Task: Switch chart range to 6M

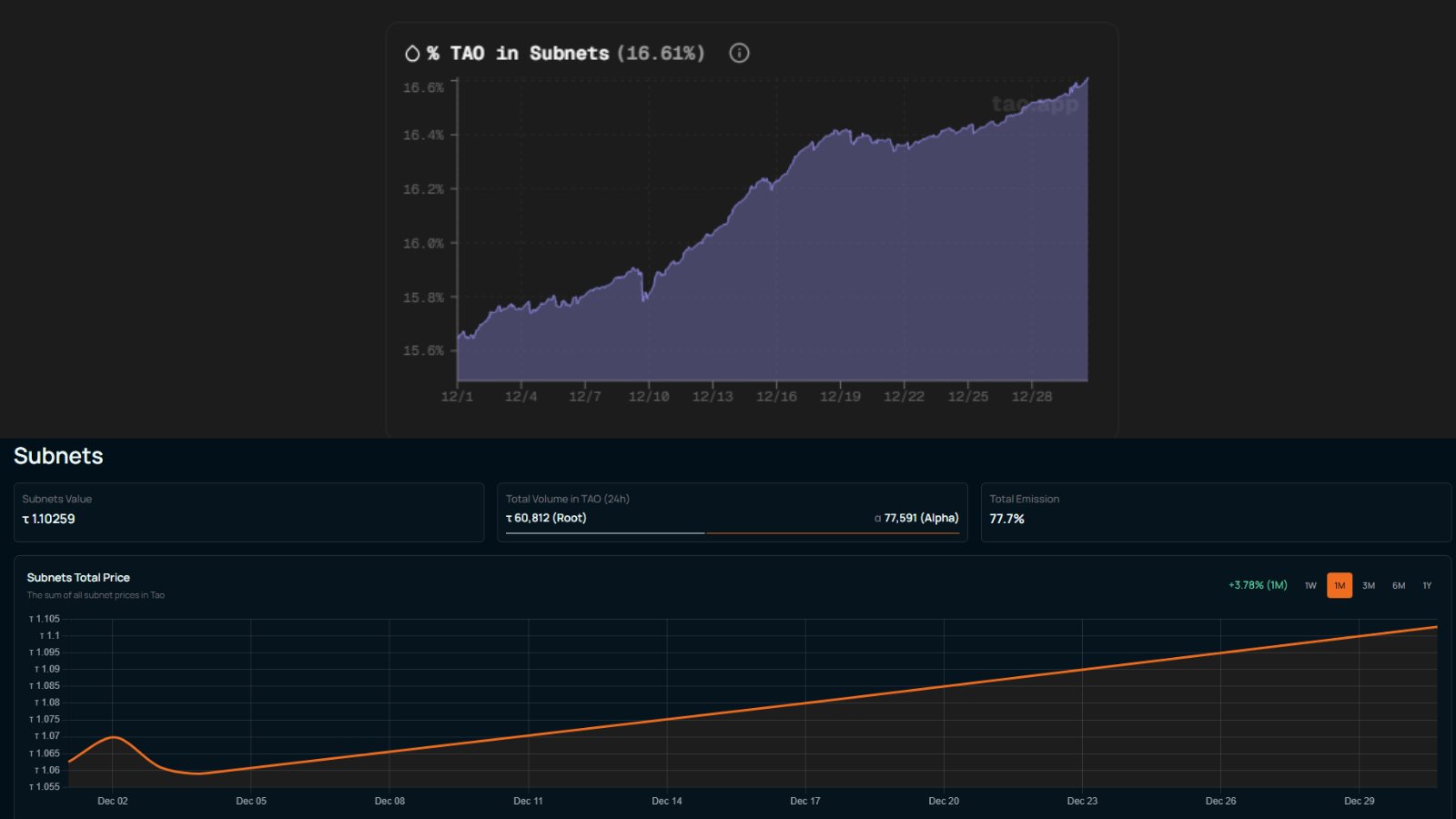Action: click(1399, 585)
